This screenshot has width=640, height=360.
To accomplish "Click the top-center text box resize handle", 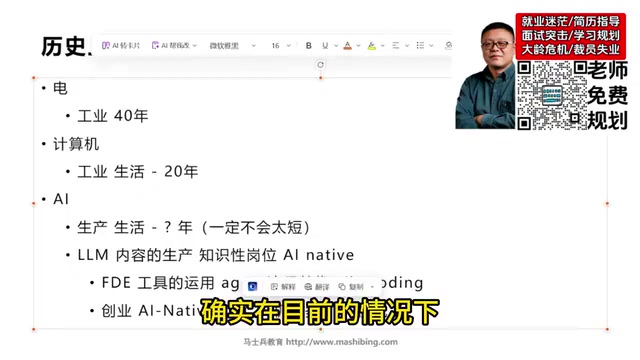I will point(320,78).
